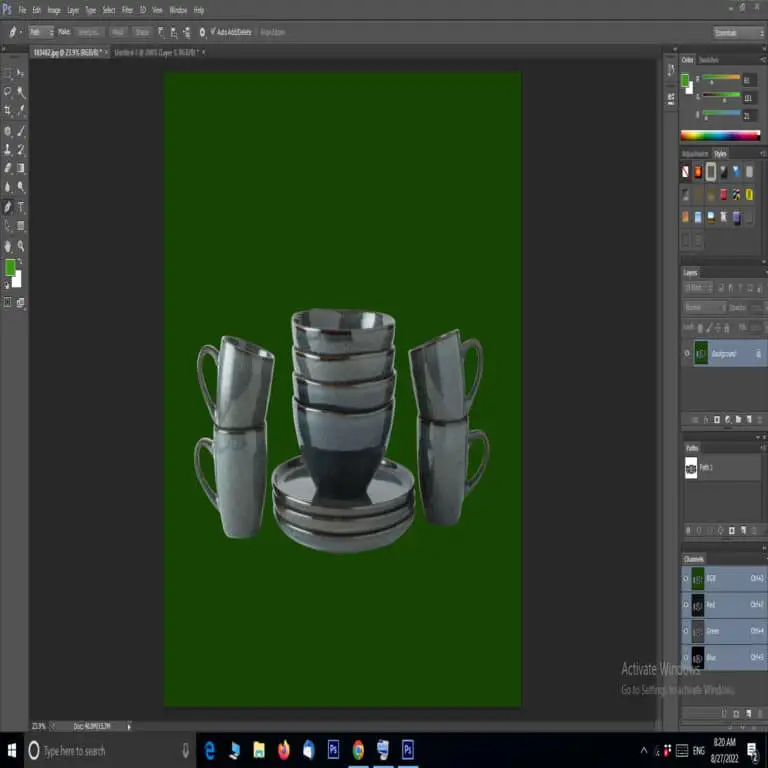
Task: Toggle the Auto Add/Delete checkbox
Action: pyautogui.click(x=213, y=32)
